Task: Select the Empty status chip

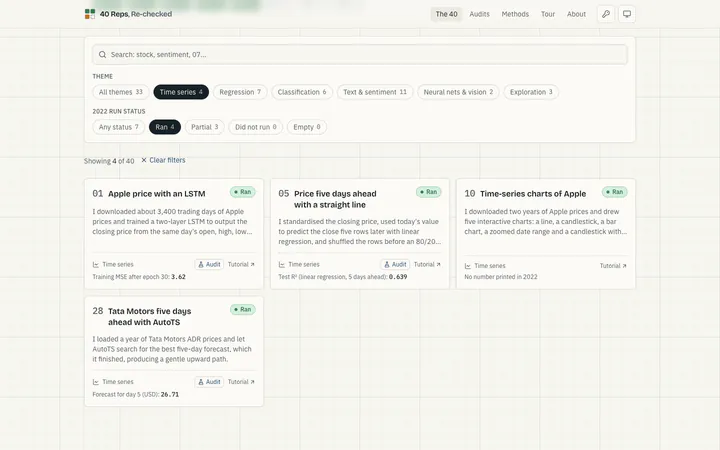Action: coord(307,127)
